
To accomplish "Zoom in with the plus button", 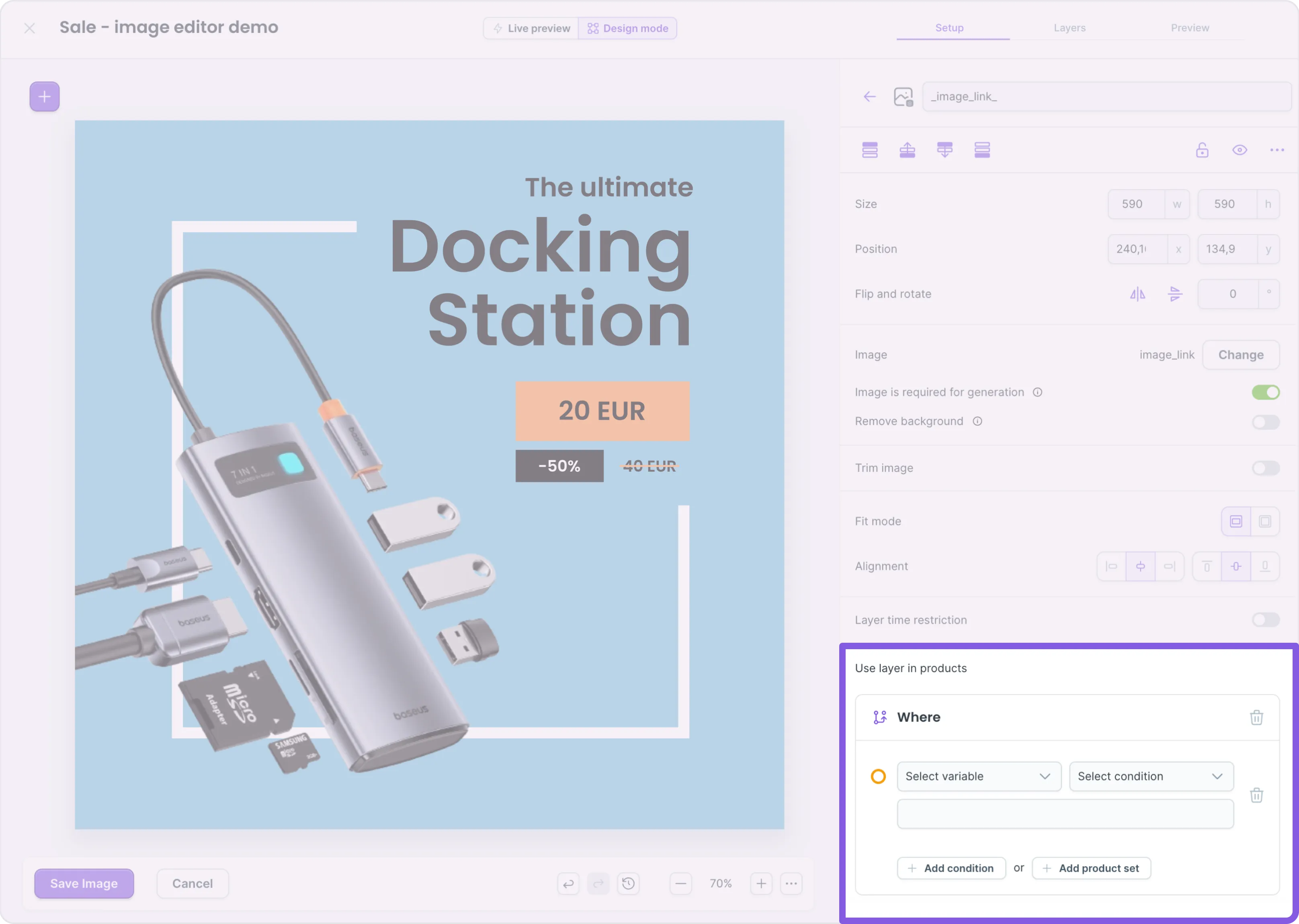I will [761, 884].
